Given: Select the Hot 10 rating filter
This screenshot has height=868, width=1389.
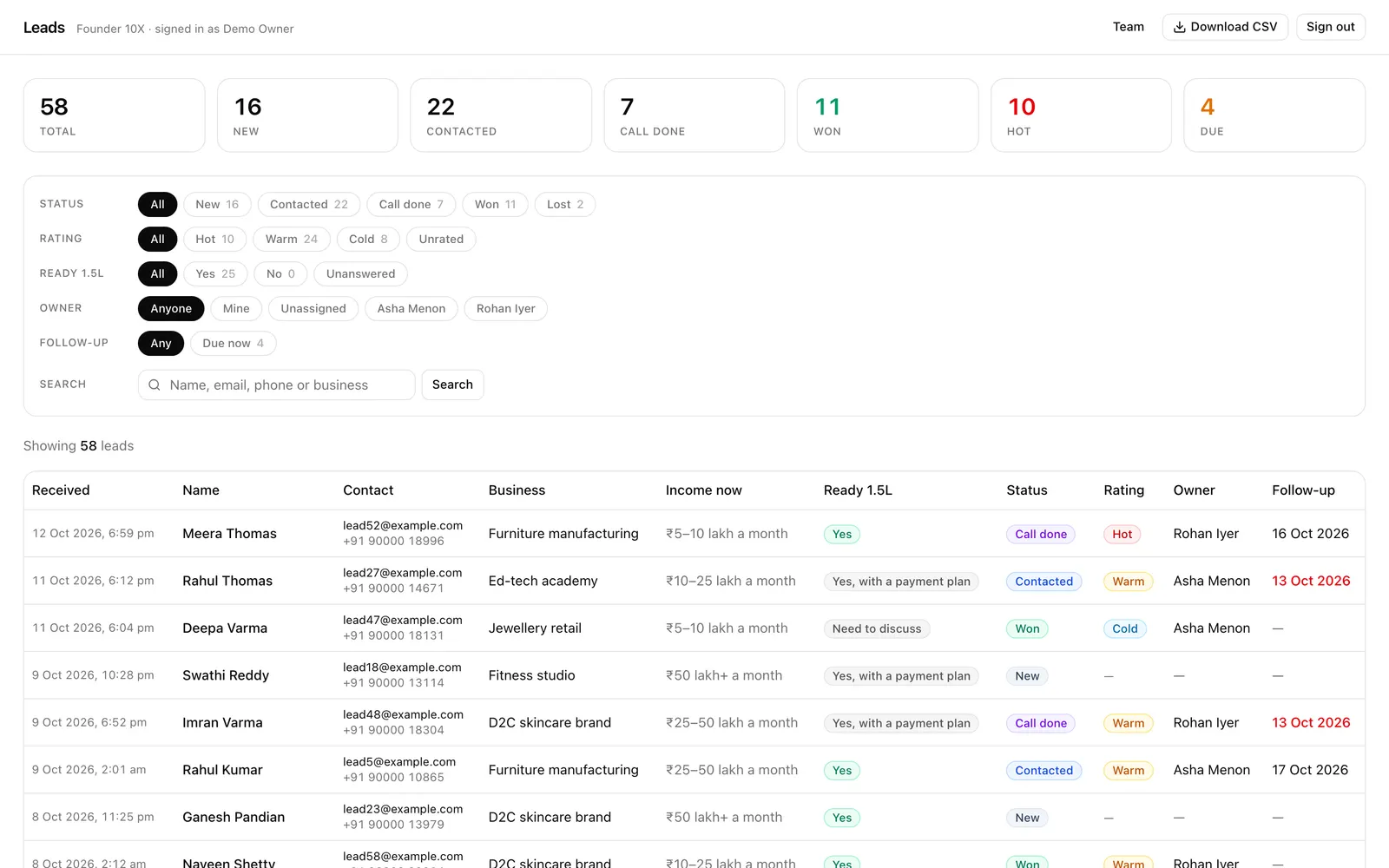Looking at the screenshot, I should [x=214, y=239].
